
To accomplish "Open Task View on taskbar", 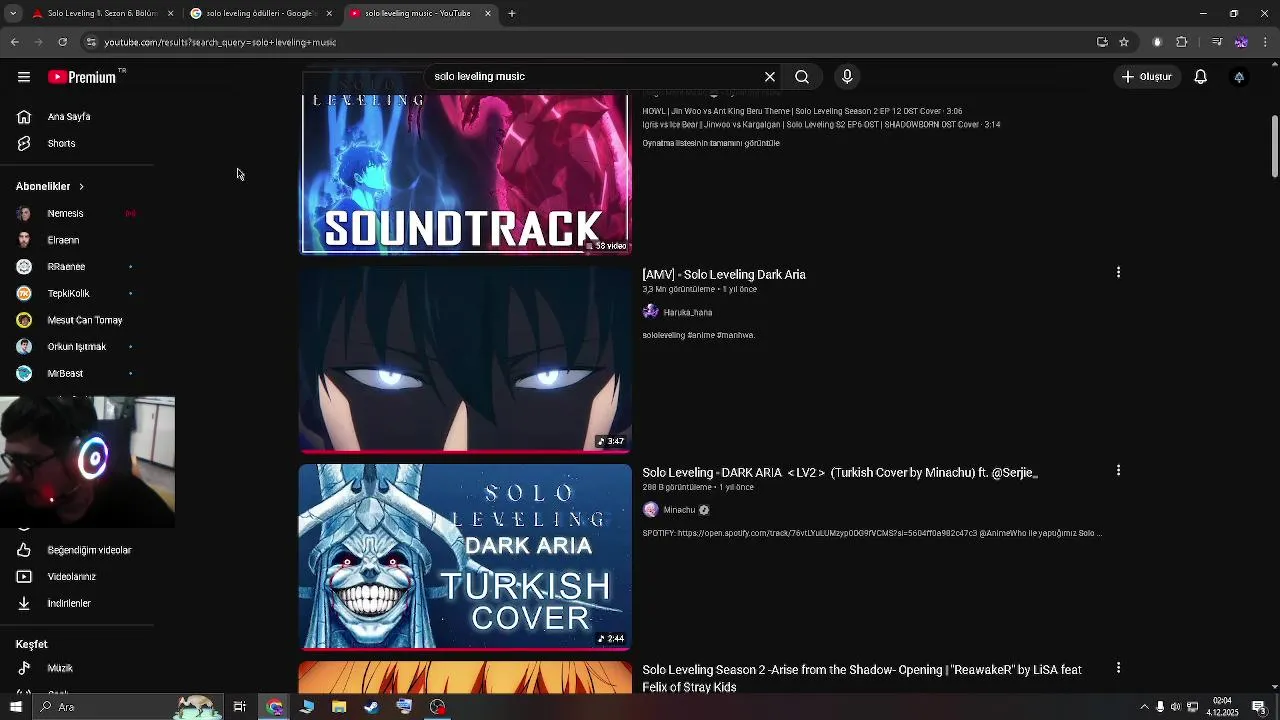I will click(240, 707).
